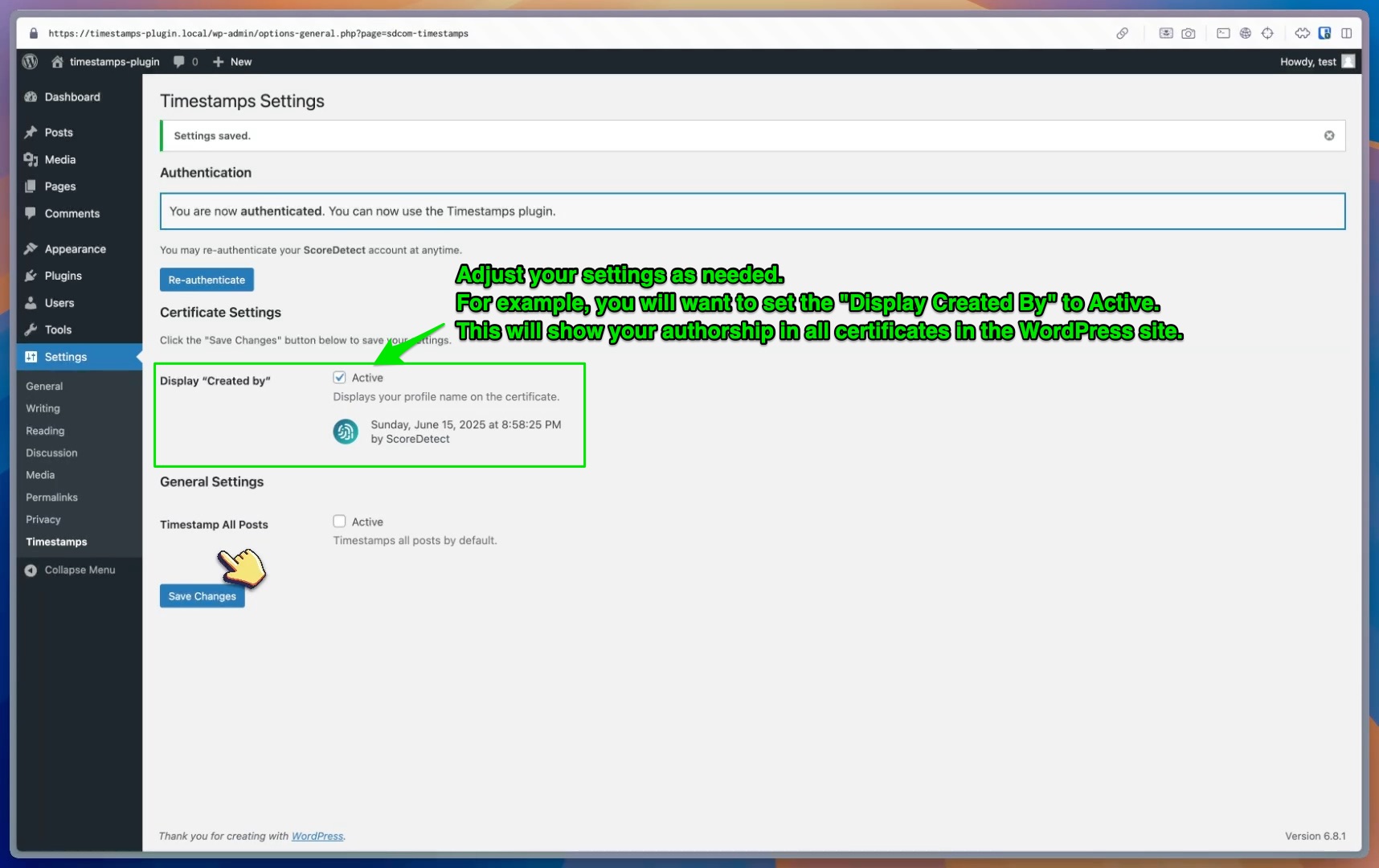1379x868 pixels.
Task: Click the ScoreDetect fingerprint logo
Action: tap(346, 432)
